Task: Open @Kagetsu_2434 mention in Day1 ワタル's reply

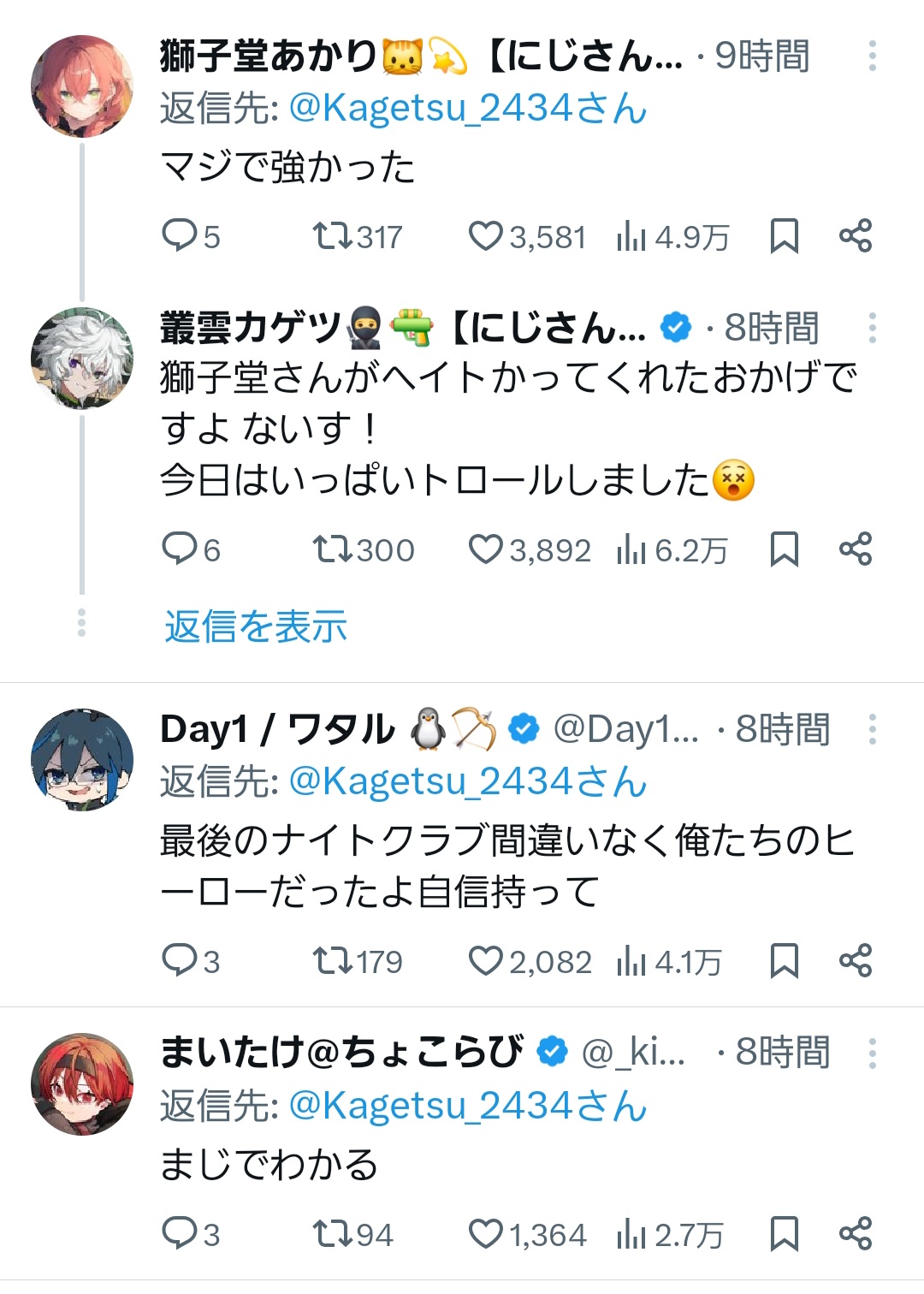Action: pos(467,782)
